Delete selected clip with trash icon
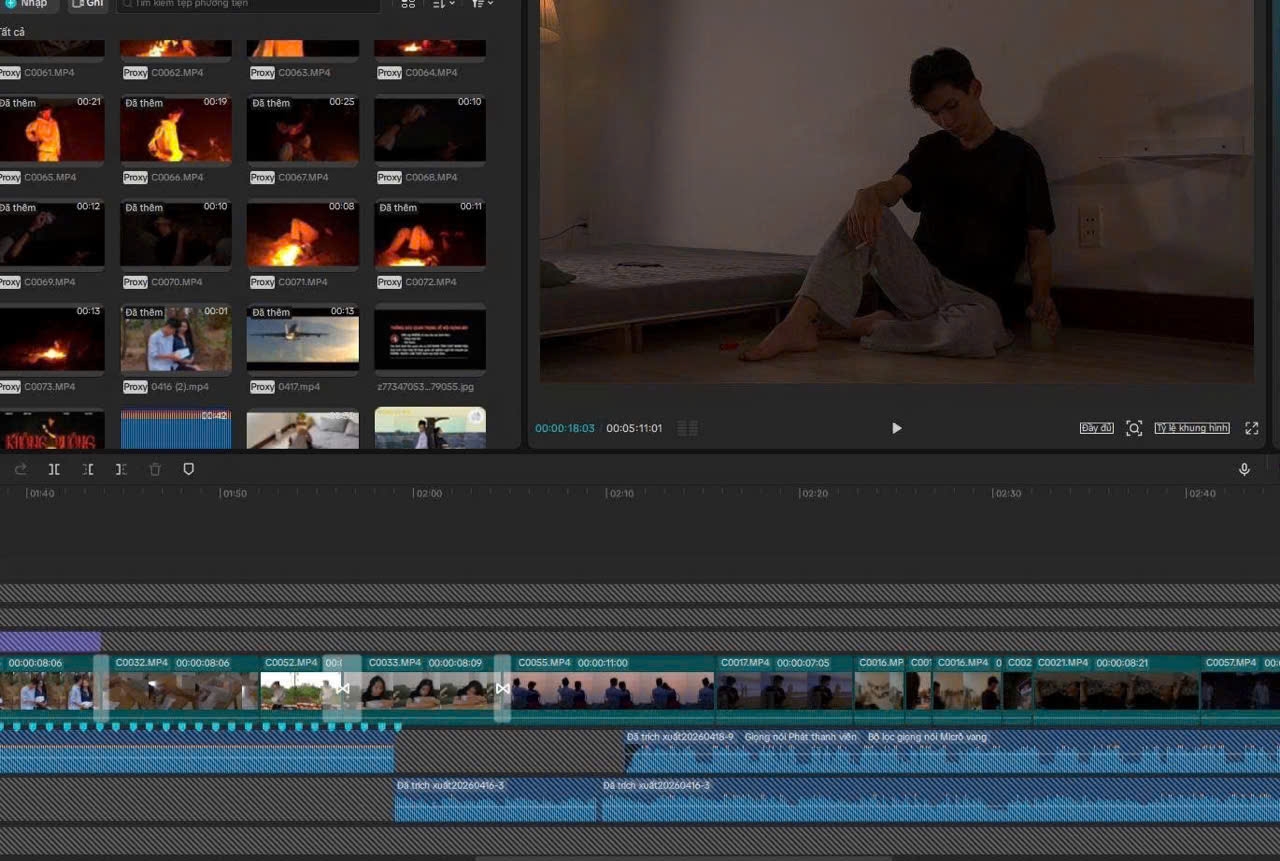Image resolution: width=1280 pixels, height=861 pixels. click(x=155, y=469)
